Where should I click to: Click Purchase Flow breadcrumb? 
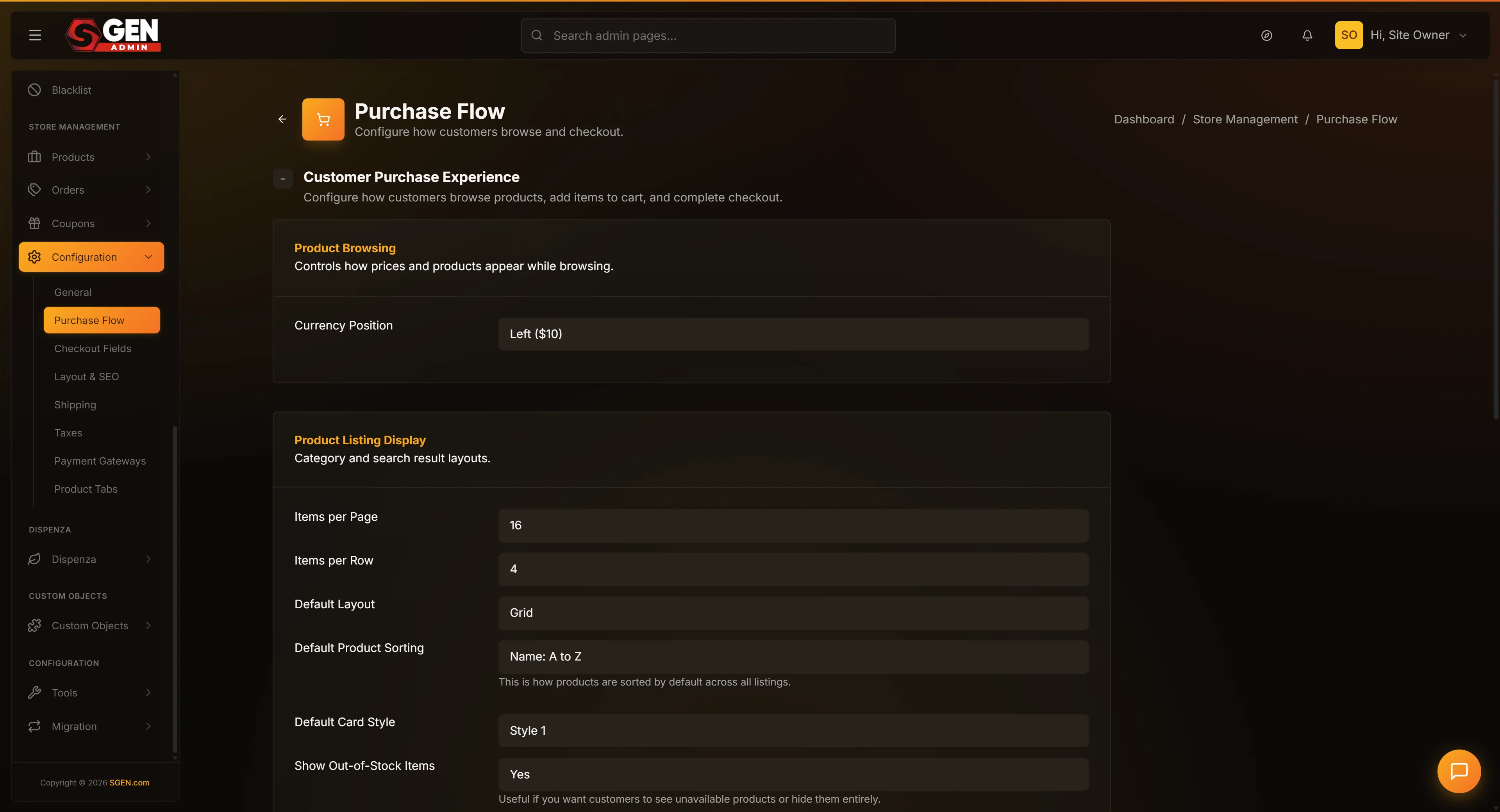(x=1356, y=119)
